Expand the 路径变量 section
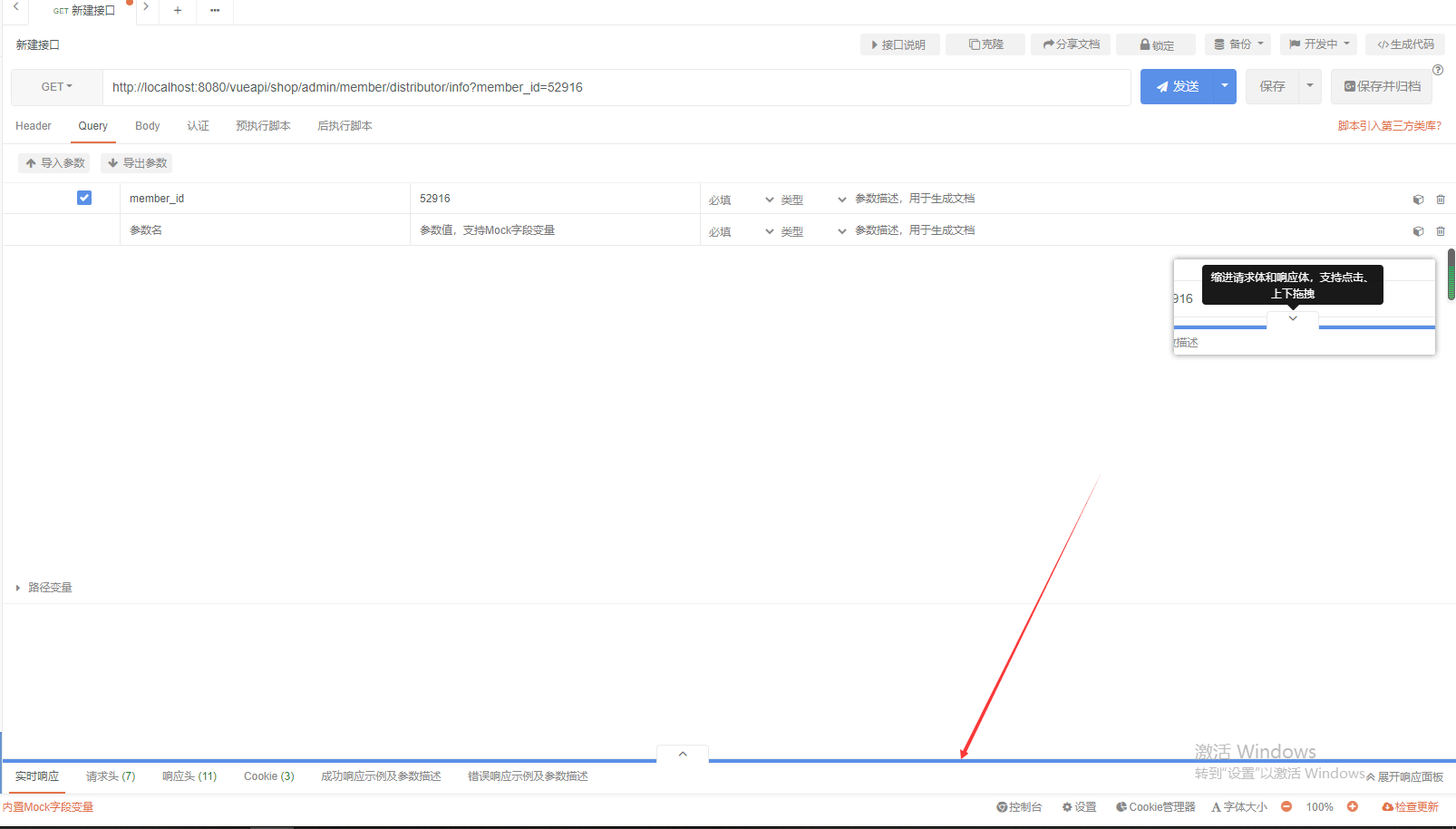The height and width of the screenshot is (829, 1456). click(44, 588)
